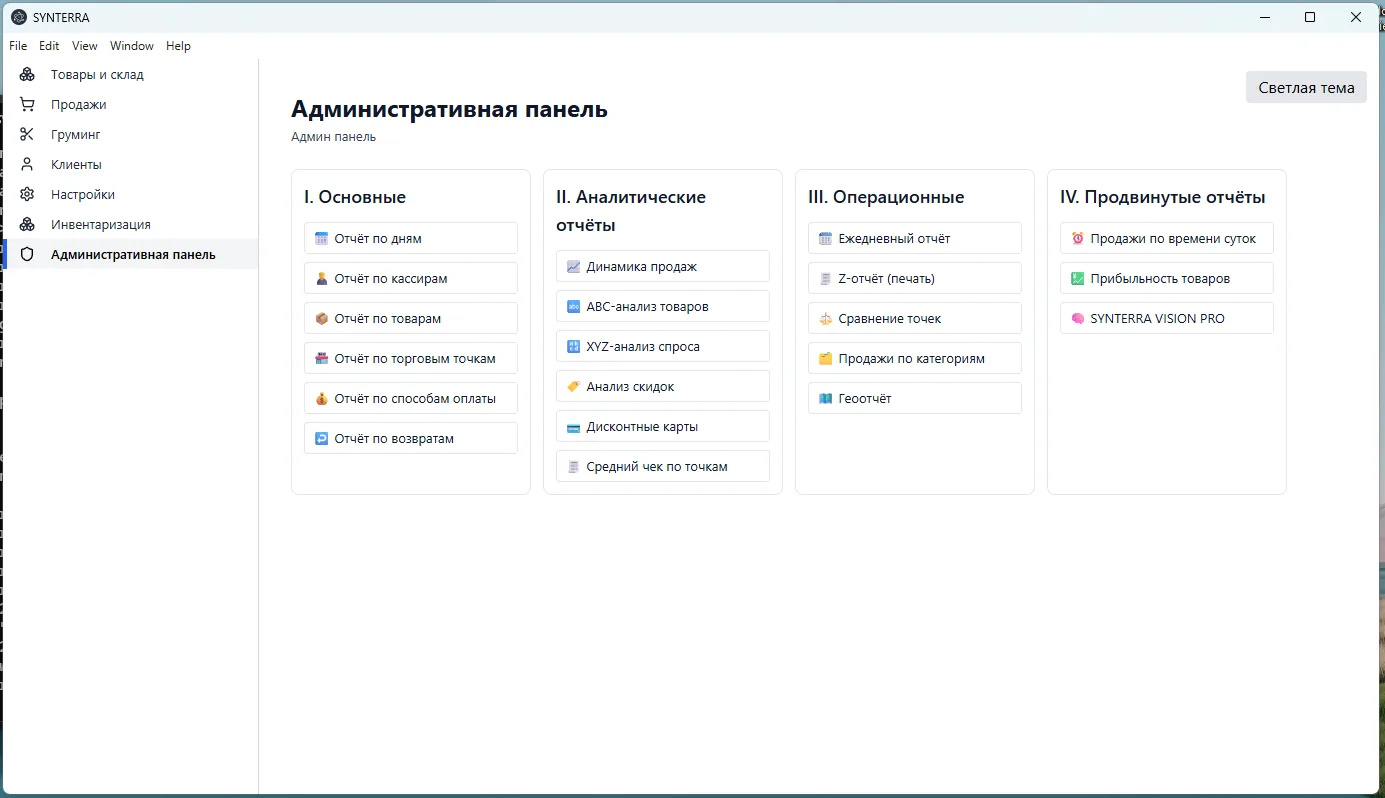
Task: Open the Window menu
Action: point(132,46)
